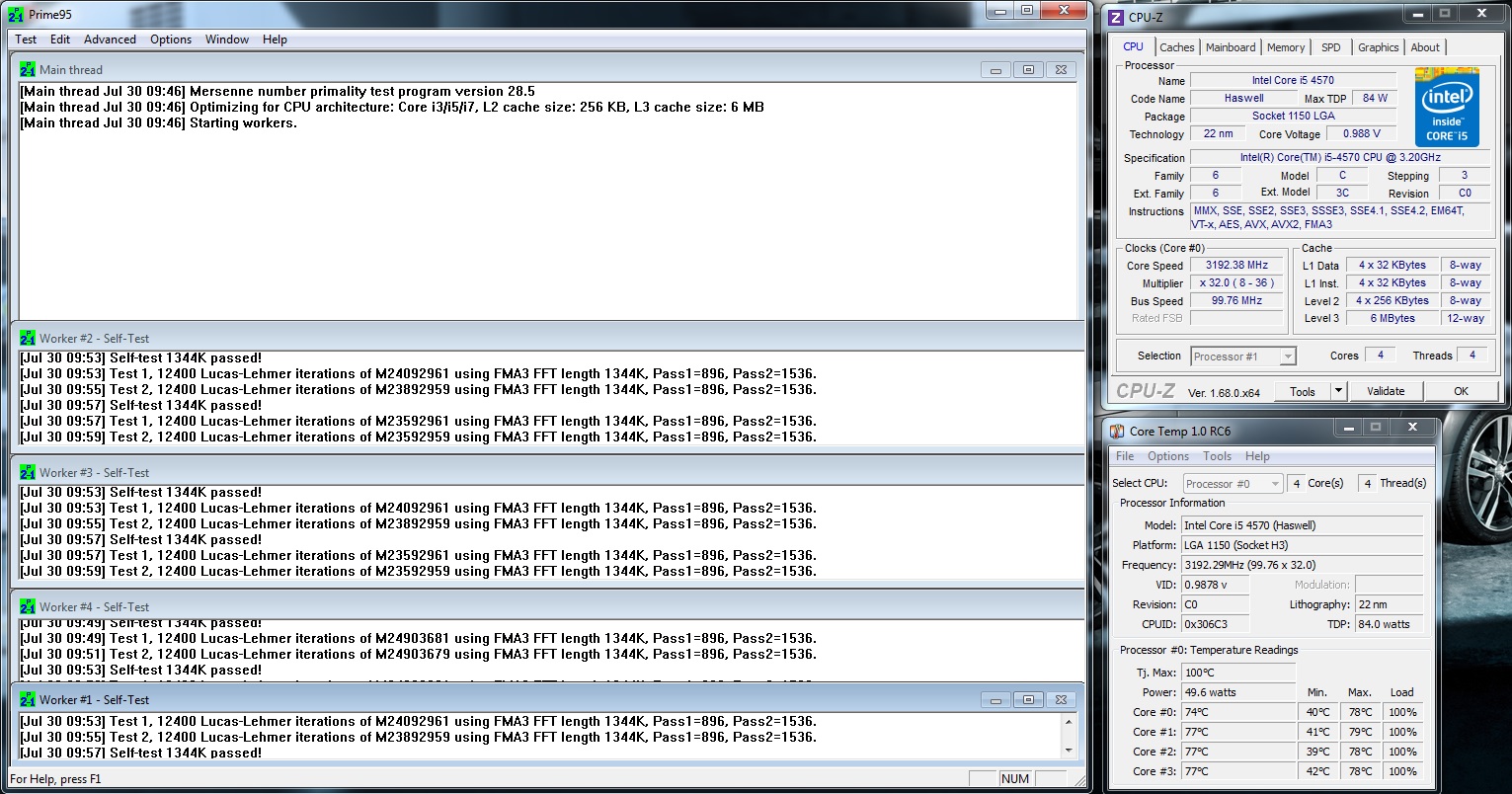Click the 'Starting workers.' line in Main thread
The height and width of the screenshot is (794, 1512).
[x=158, y=123]
